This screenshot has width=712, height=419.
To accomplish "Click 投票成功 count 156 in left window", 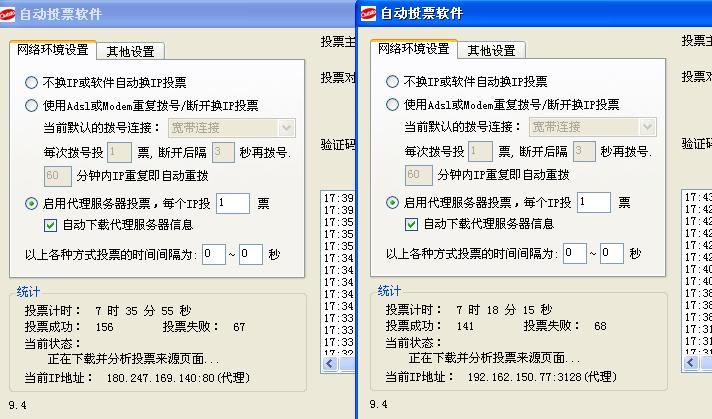I will click(x=104, y=327).
